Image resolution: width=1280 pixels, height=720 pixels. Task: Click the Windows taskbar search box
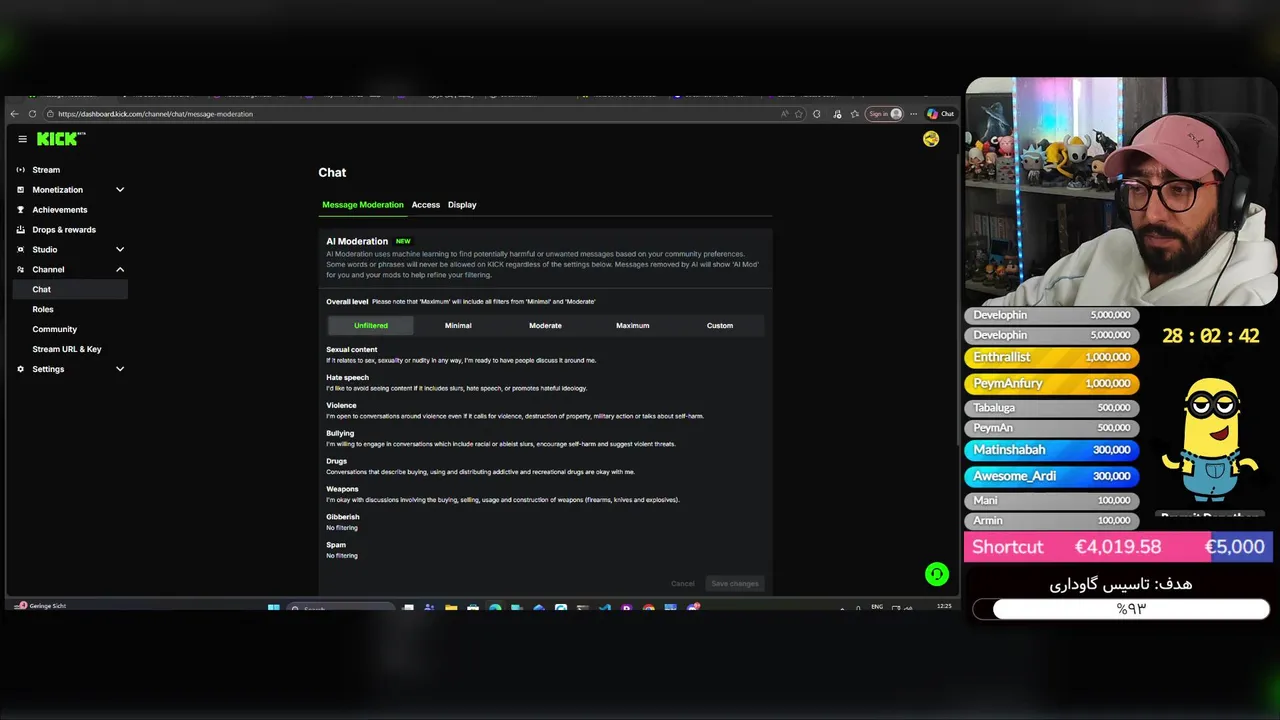pos(340,607)
